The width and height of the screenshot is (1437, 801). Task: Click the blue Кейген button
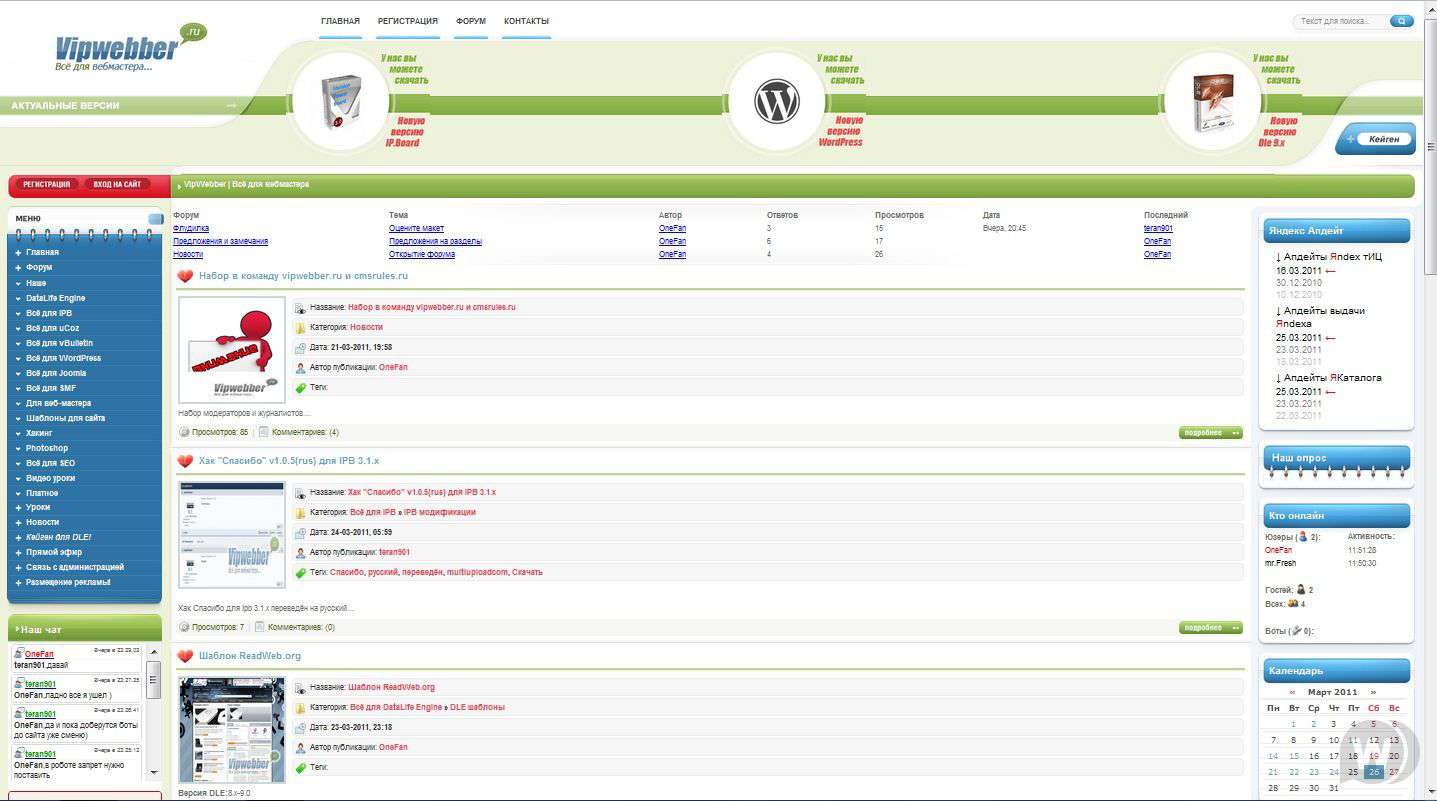point(1376,139)
